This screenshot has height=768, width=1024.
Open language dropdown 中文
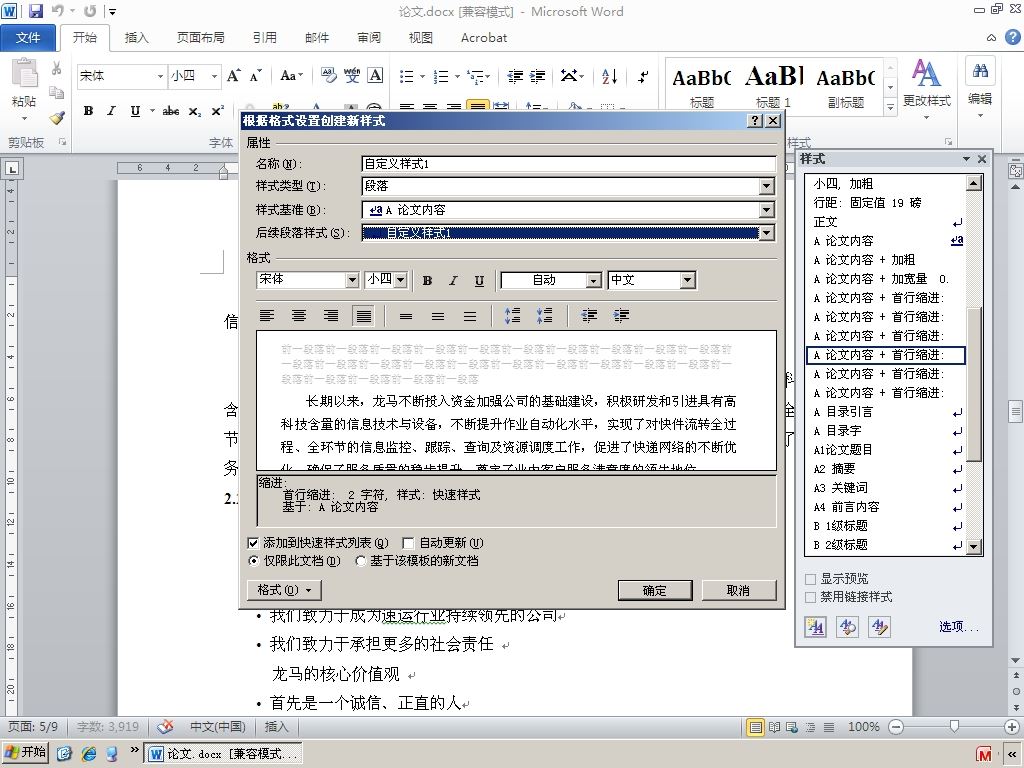pos(687,280)
